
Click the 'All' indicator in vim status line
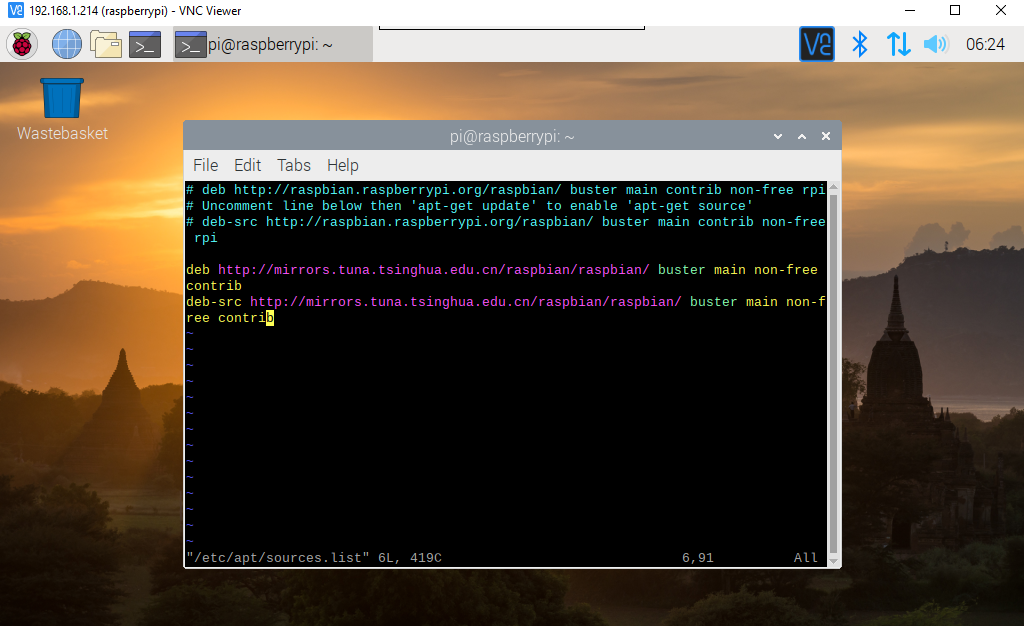point(806,558)
